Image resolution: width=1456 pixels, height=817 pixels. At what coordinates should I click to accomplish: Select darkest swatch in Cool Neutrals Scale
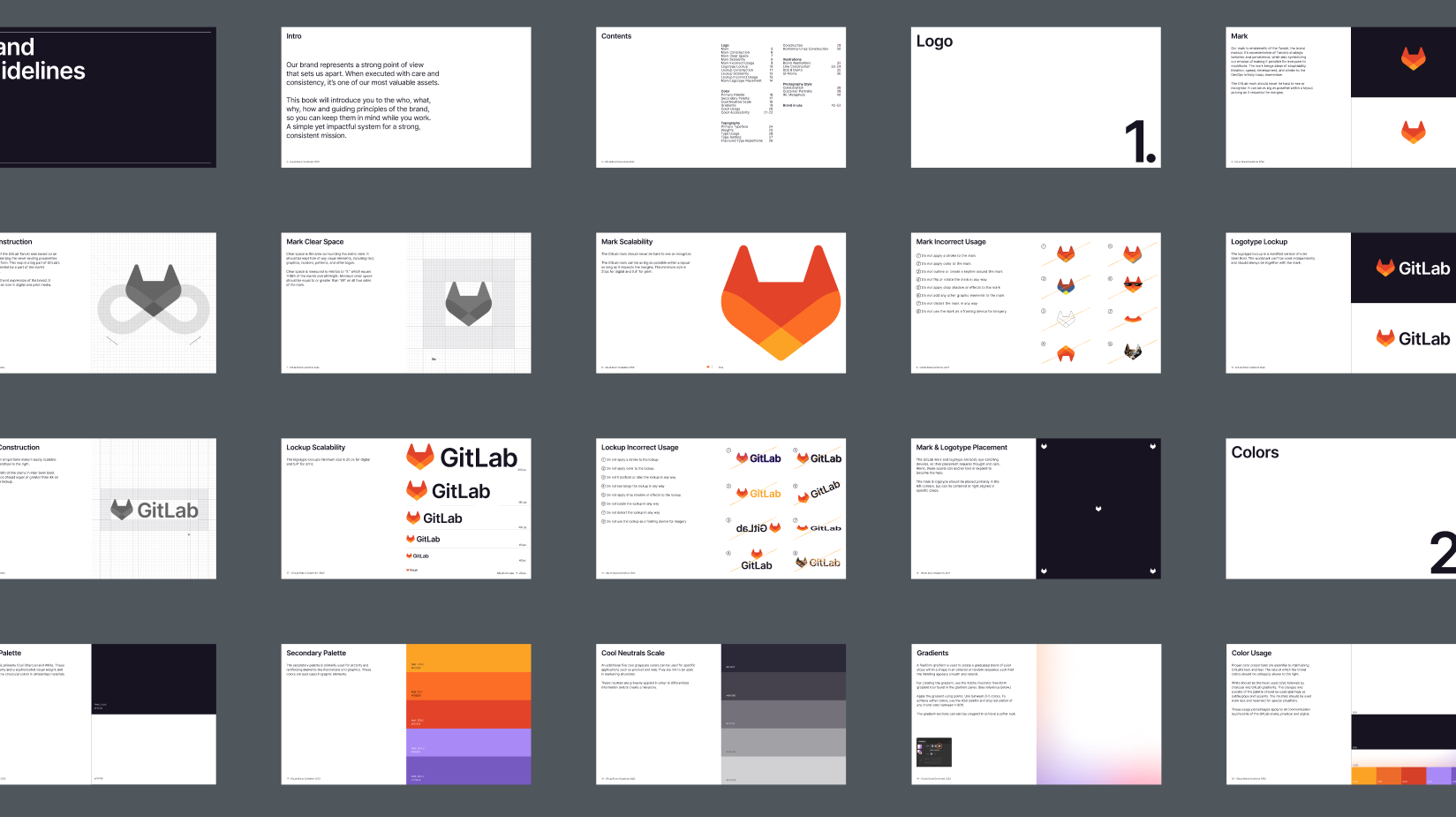pos(783,658)
